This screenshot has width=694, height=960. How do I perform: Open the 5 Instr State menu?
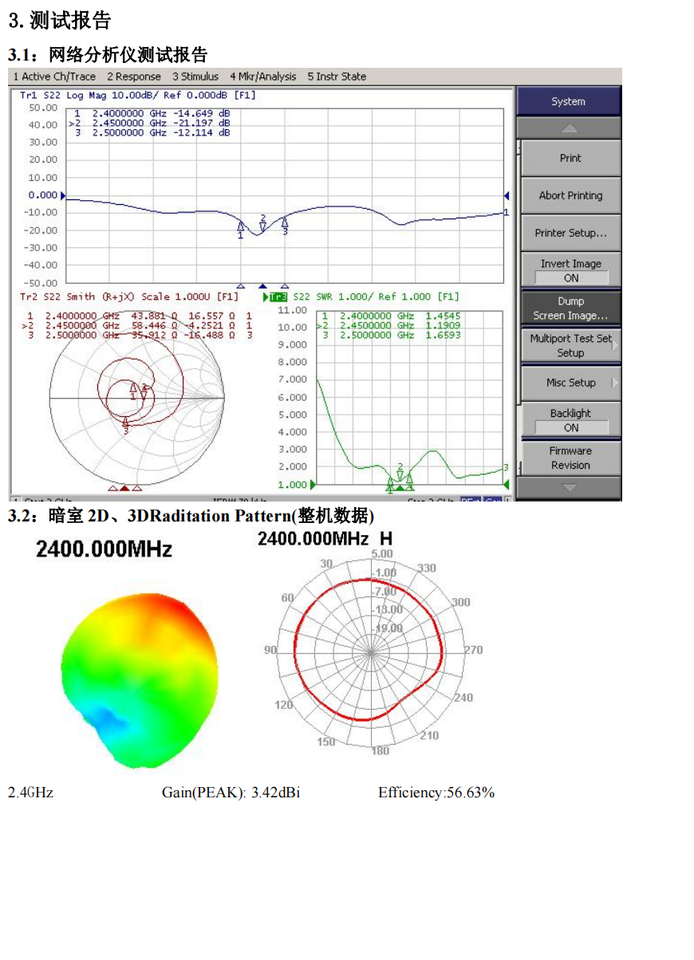337,77
